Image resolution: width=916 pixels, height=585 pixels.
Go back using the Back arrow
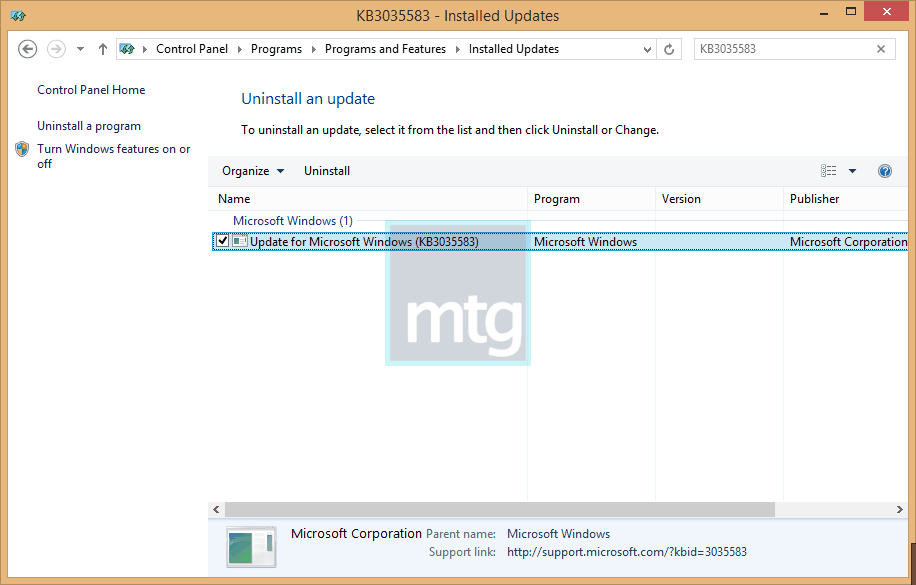(27, 49)
